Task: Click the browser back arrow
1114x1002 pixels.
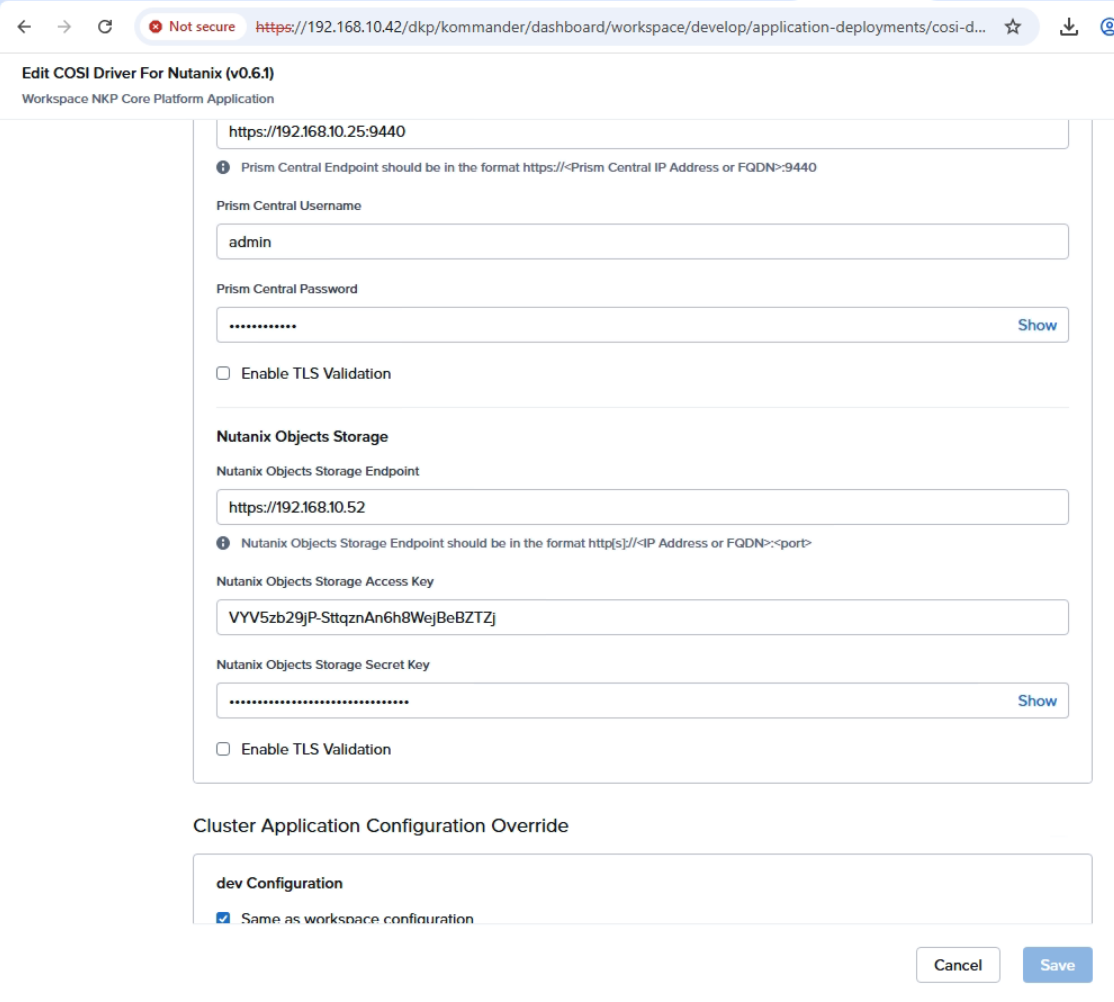Action: (25, 27)
